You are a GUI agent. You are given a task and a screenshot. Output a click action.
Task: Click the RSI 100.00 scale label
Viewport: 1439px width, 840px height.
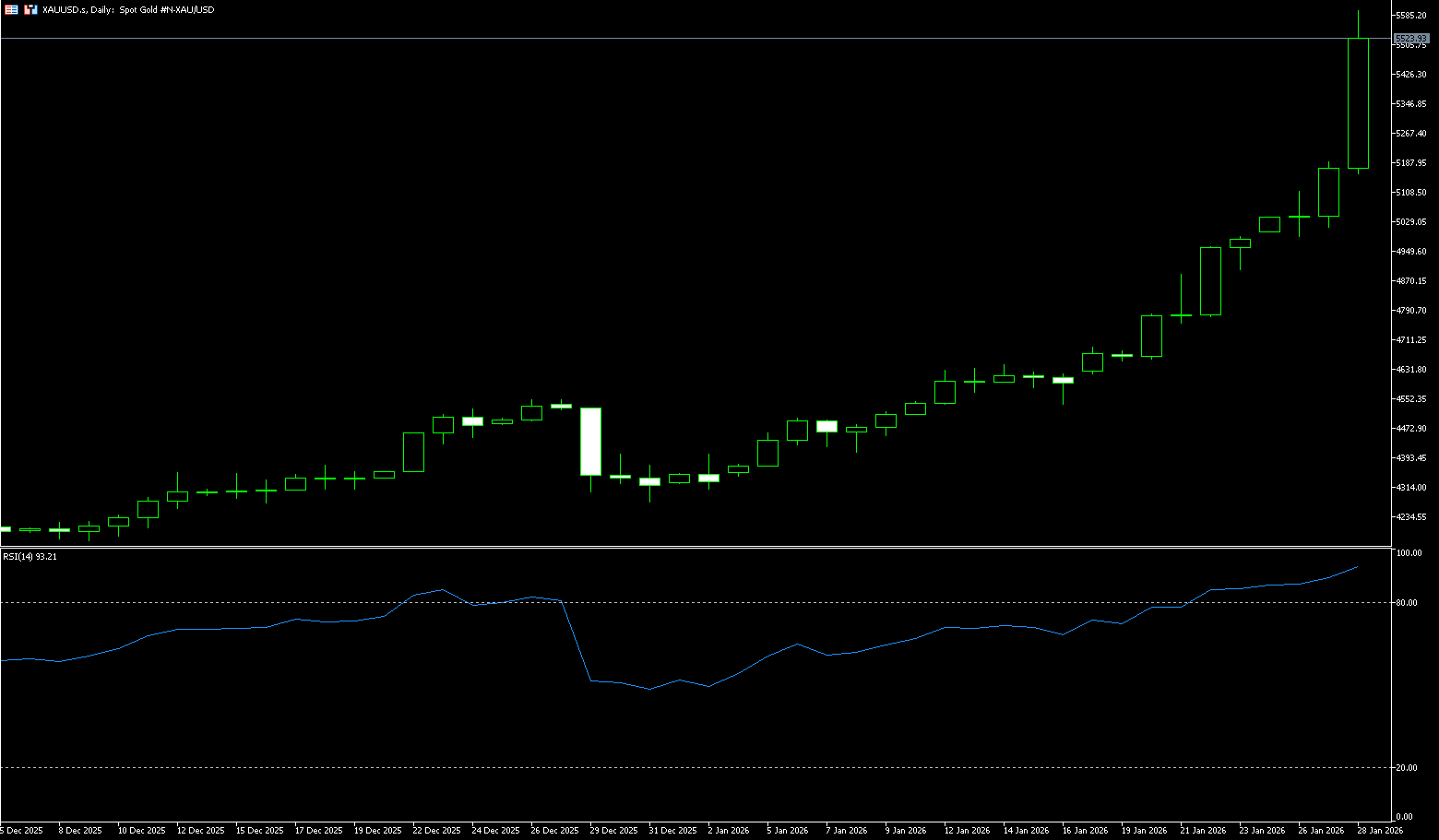[x=1409, y=553]
